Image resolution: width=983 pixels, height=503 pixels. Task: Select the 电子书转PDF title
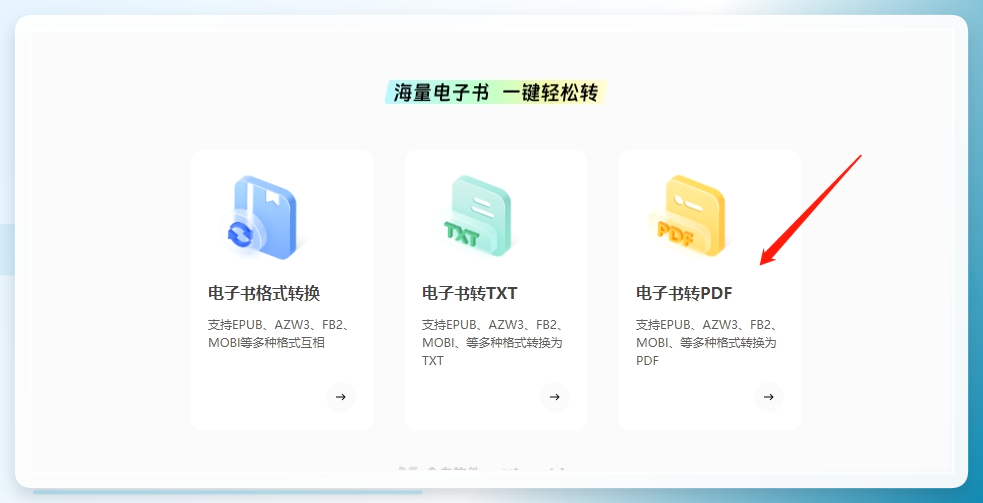[684, 293]
